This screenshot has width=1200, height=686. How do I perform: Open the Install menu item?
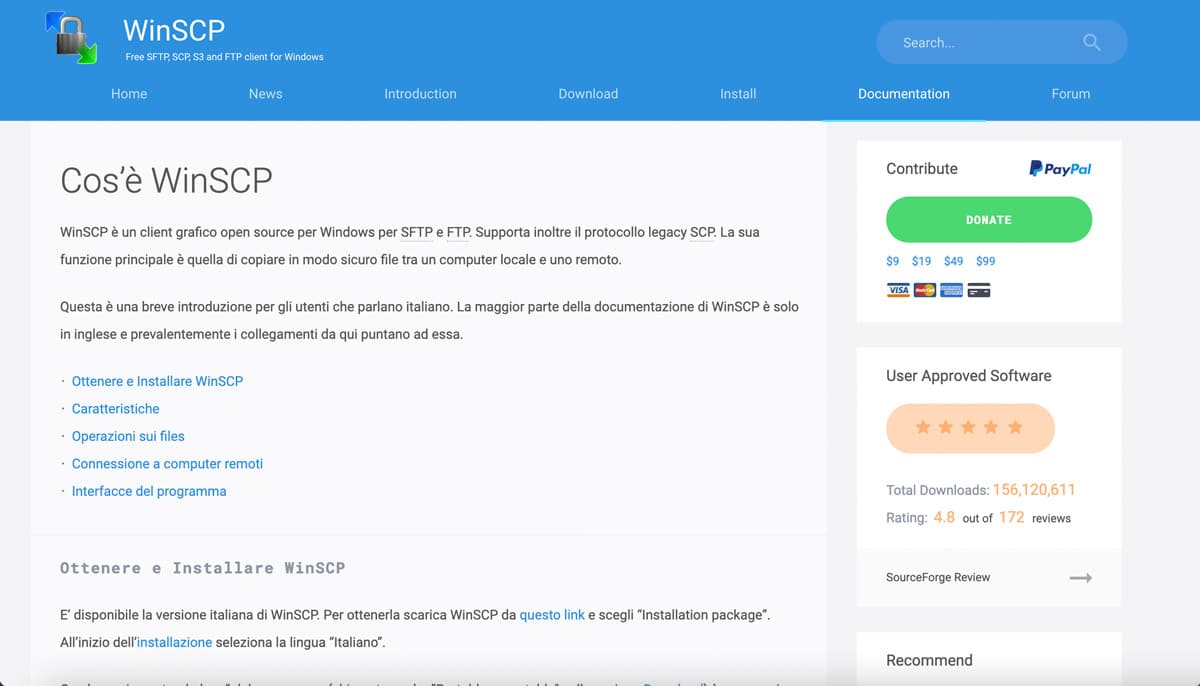pos(738,94)
